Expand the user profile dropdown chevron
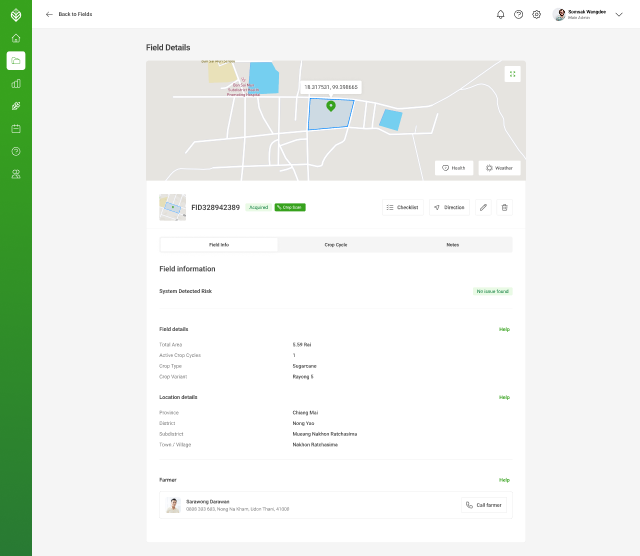This screenshot has width=640, height=556. point(619,14)
